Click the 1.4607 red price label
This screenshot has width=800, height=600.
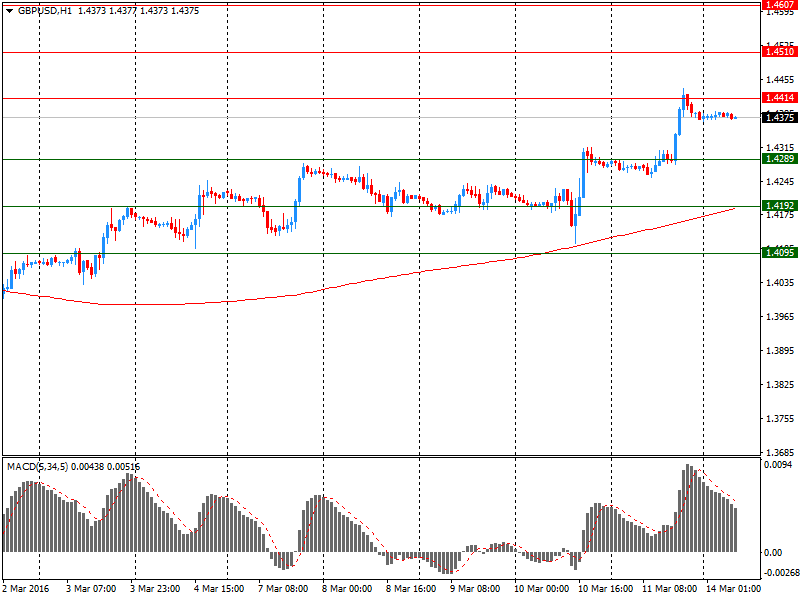[780, 5]
